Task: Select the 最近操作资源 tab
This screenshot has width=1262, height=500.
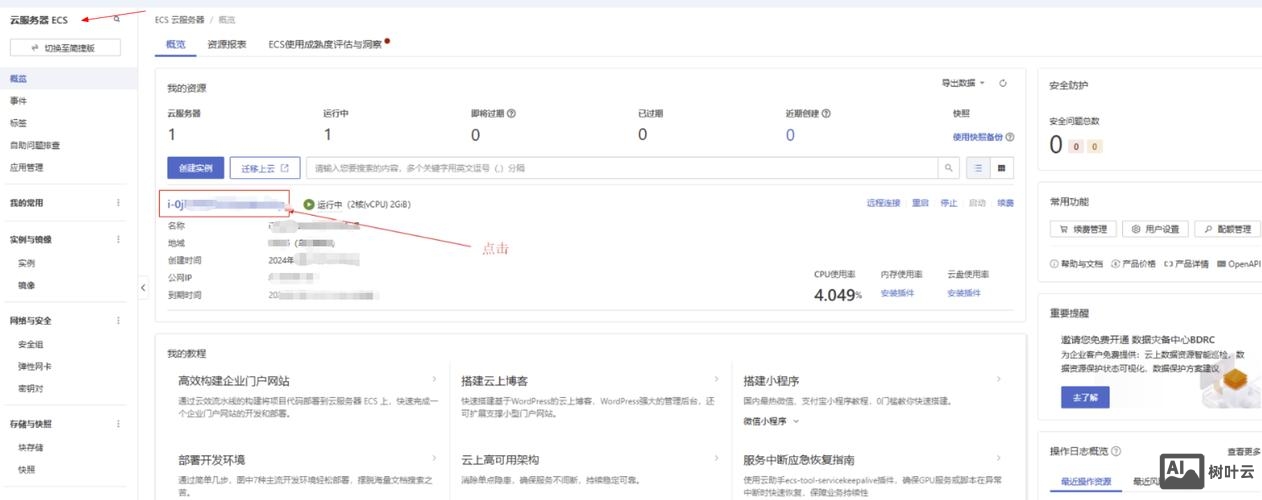Action: click(x=1086, y=482)
